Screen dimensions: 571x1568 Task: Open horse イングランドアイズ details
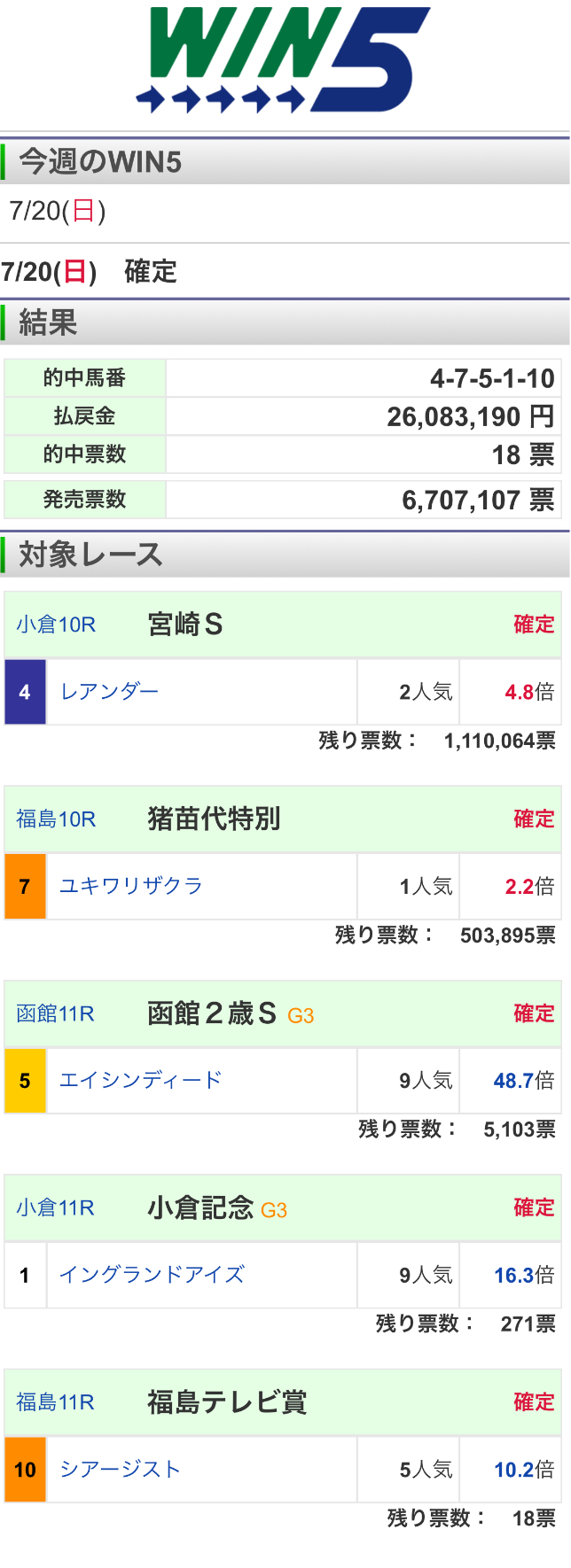click(152, 1275)
